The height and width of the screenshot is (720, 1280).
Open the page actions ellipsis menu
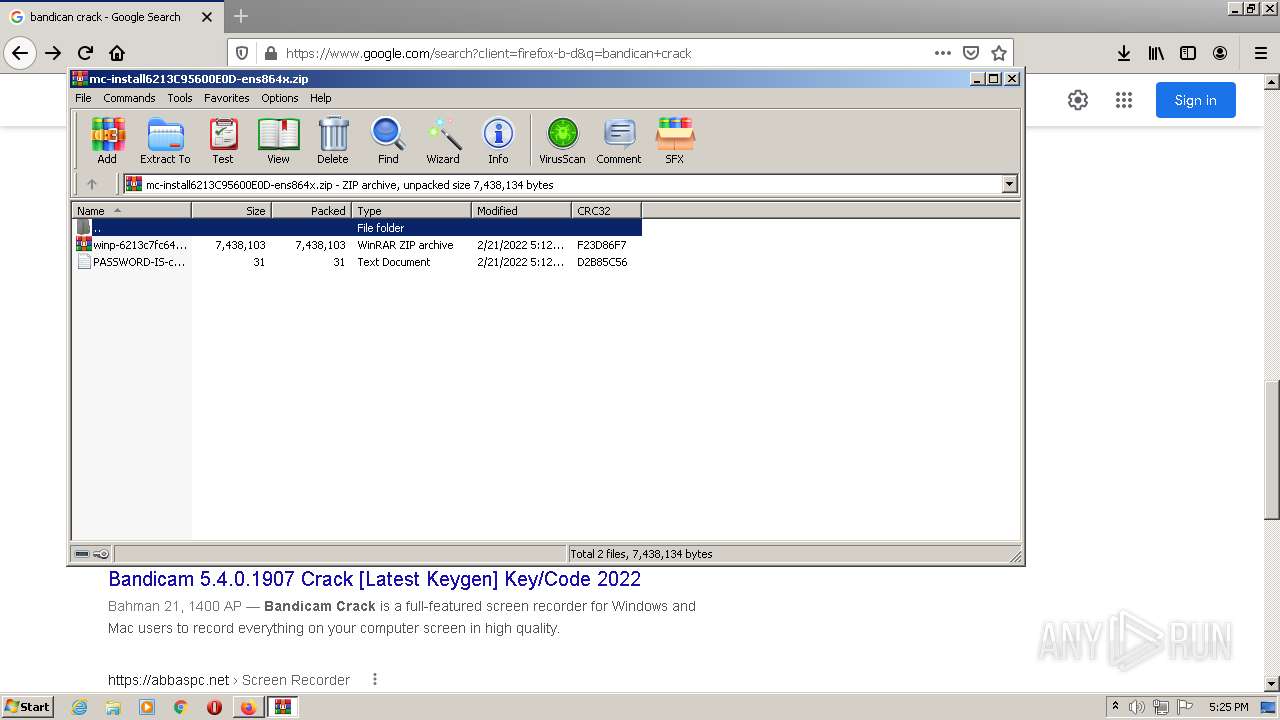tap(942, 53)
